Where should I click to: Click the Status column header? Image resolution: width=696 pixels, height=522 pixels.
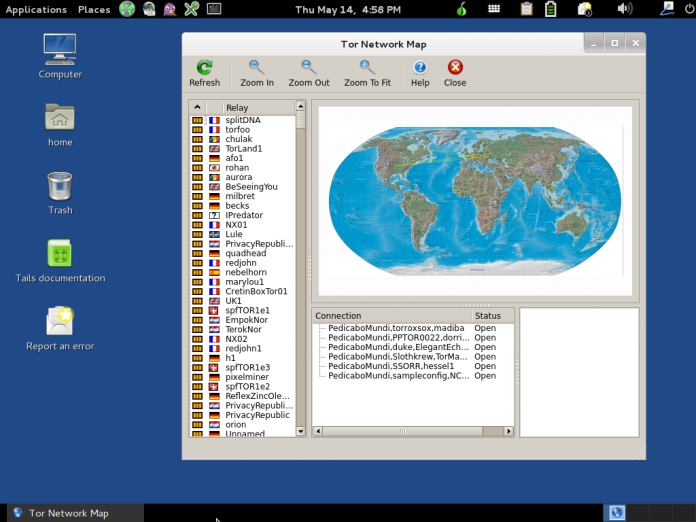point(492,316)
